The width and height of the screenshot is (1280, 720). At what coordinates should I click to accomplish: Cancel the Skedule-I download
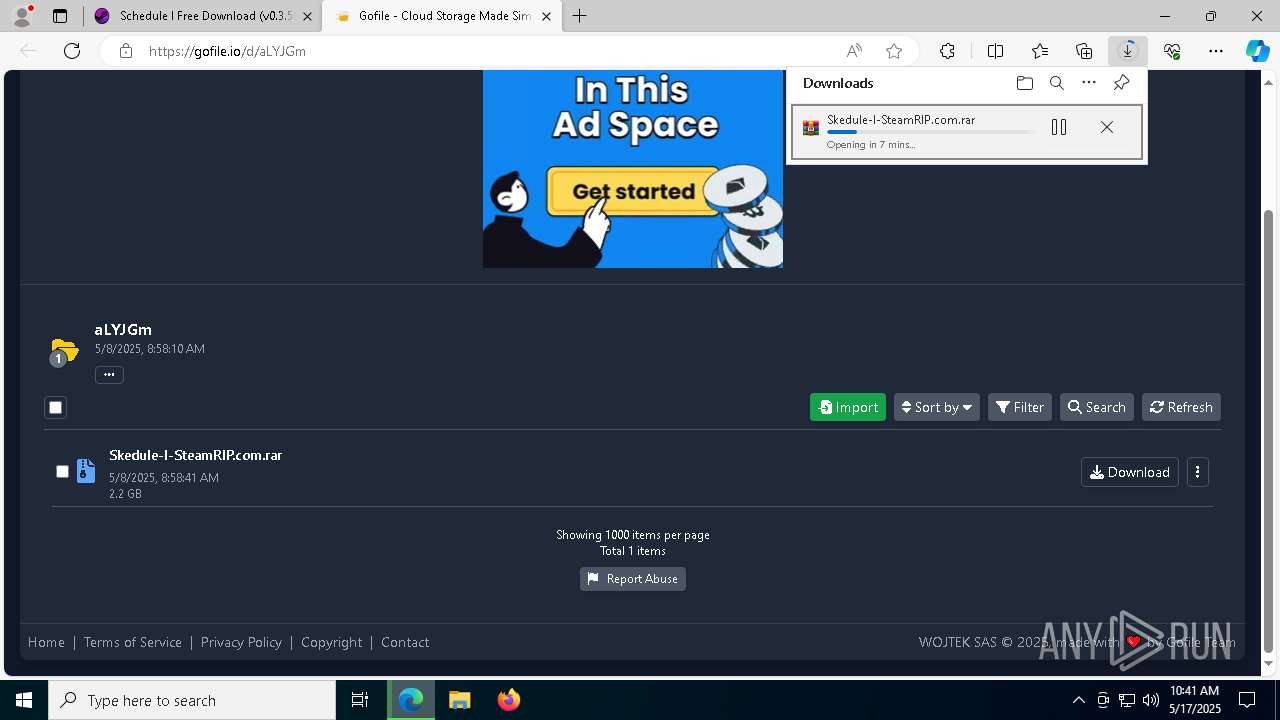(1107, 127)
